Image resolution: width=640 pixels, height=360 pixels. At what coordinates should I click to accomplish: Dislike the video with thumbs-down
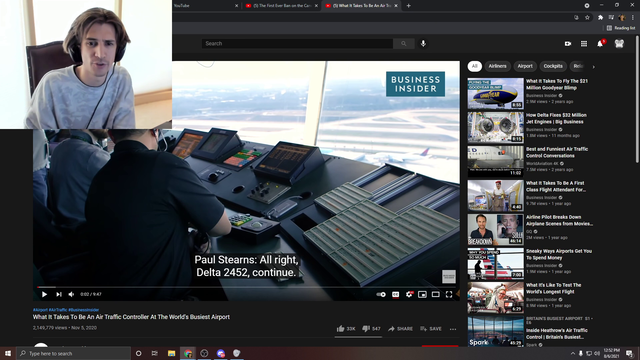371,329
